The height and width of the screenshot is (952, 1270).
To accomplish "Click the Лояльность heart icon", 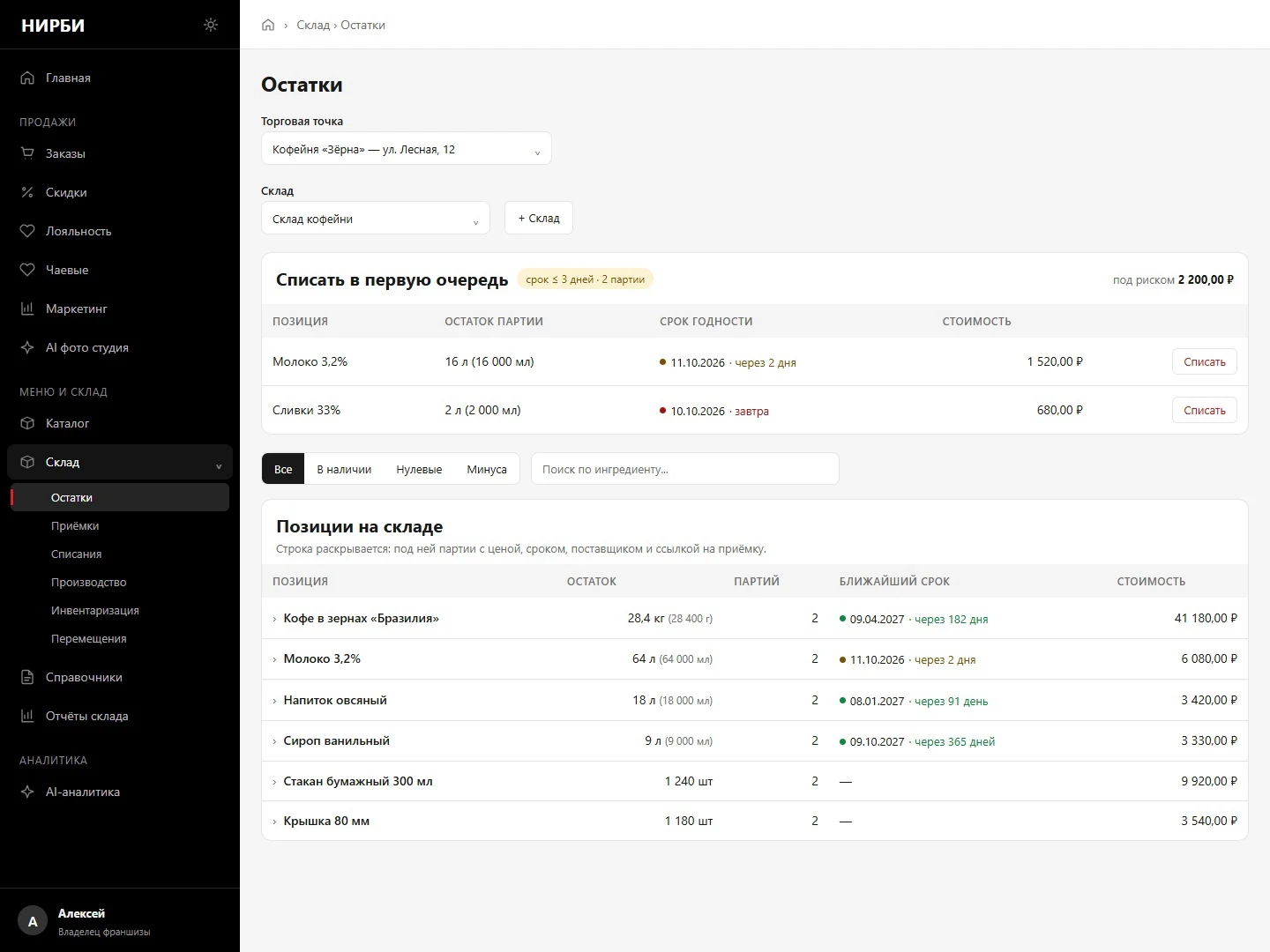I will click(27, 231).
